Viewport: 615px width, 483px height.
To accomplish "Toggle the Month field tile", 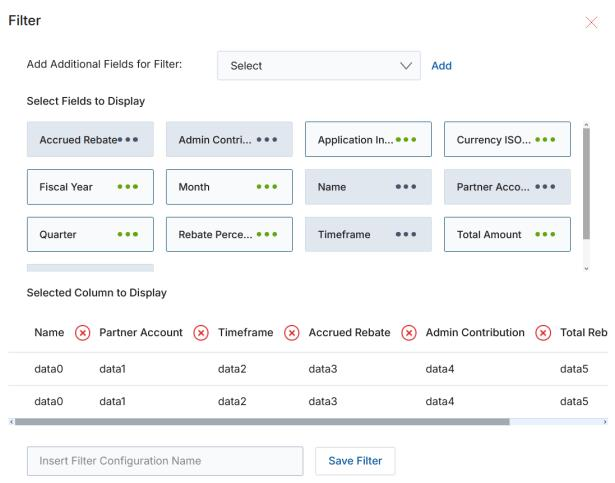I will (229, 187).
